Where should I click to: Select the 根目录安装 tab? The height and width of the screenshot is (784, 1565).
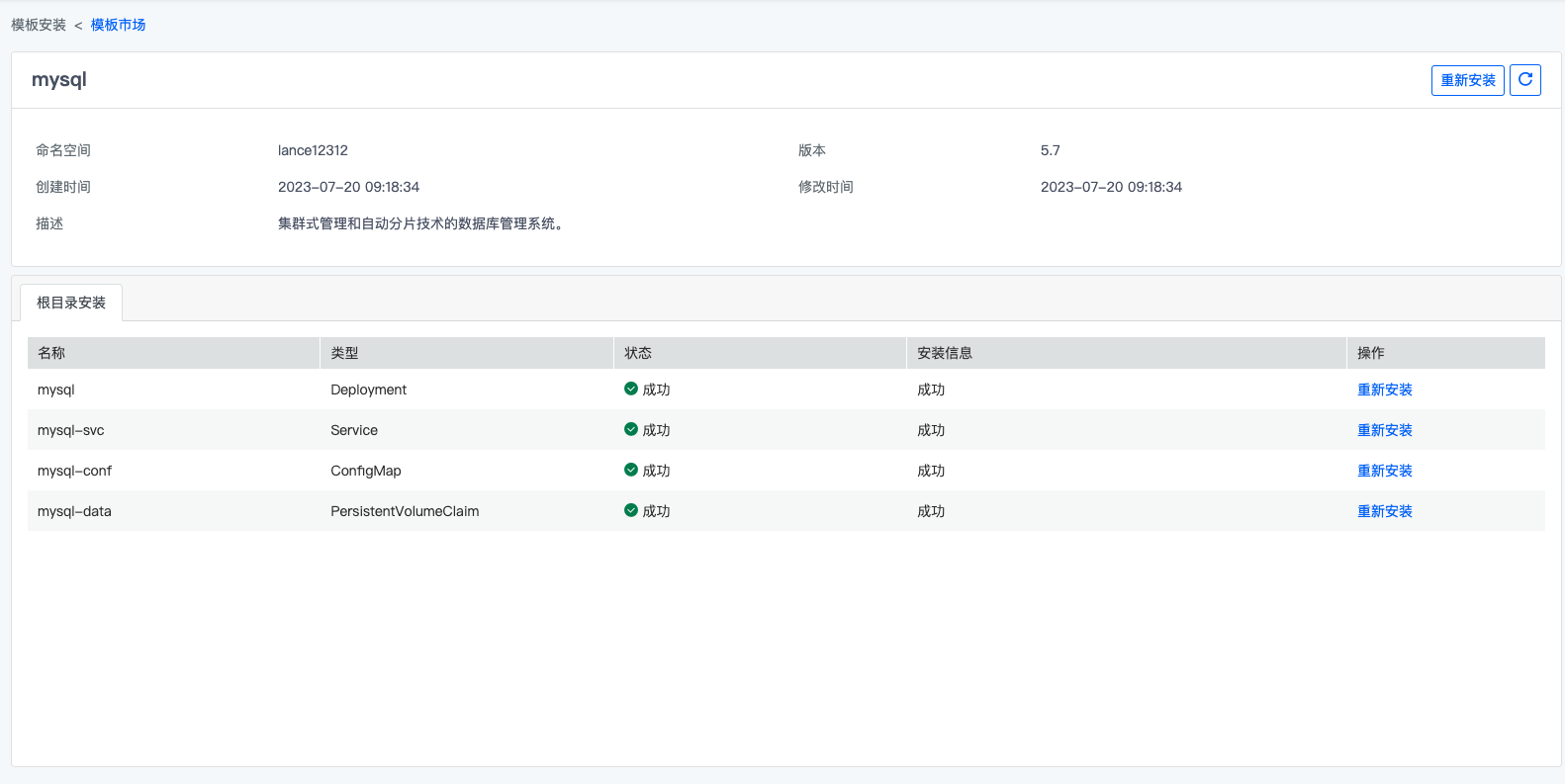coord(71,303)
